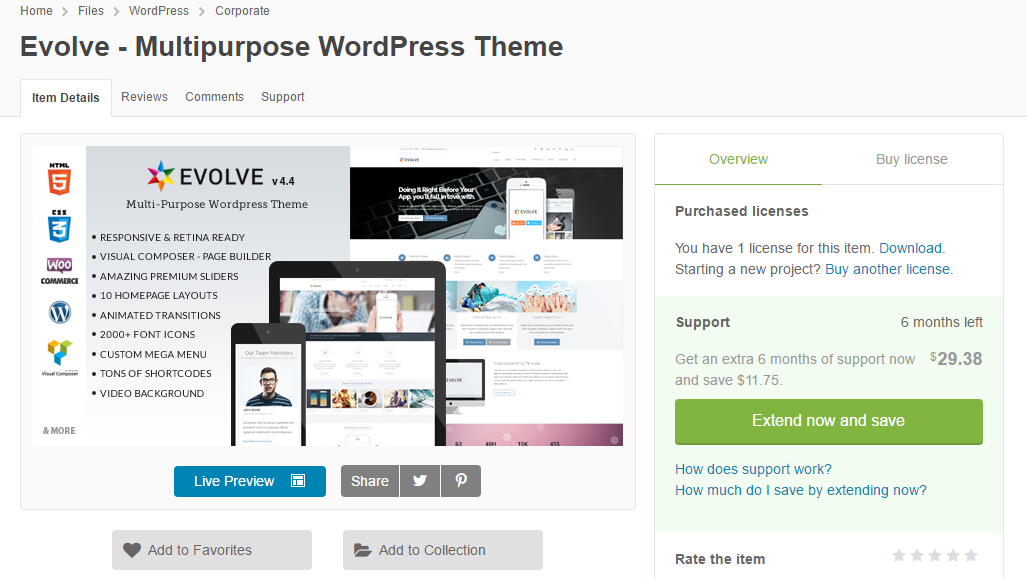This screenshot has width=1027, height=579.
Task: Select the Overview tab in sidebar
Action: click(x=738, y=159)
